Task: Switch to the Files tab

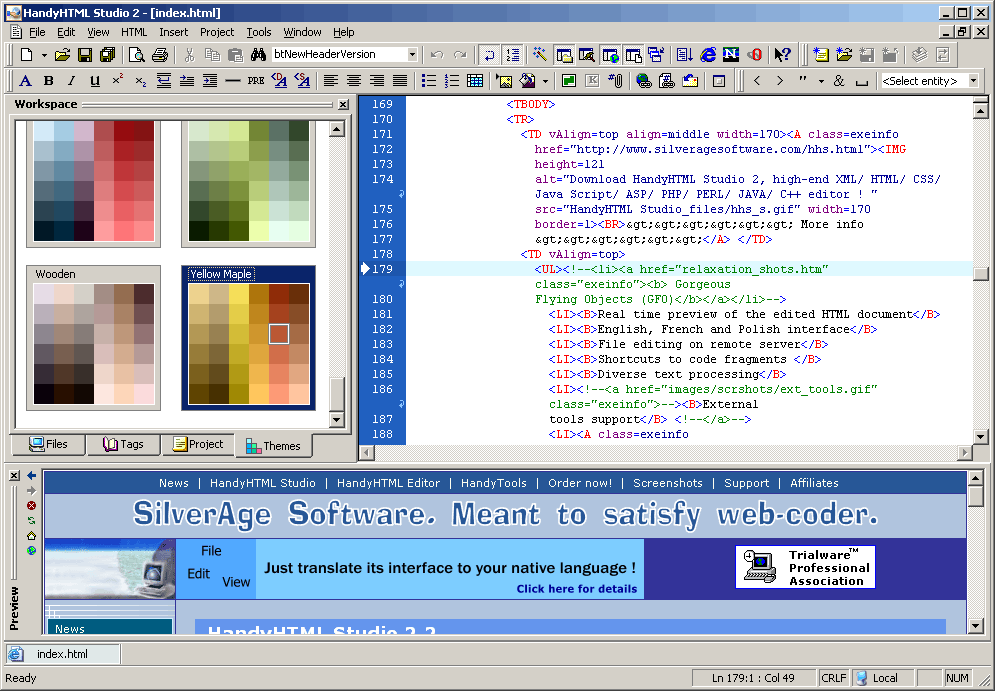Action: click(48, 444)
